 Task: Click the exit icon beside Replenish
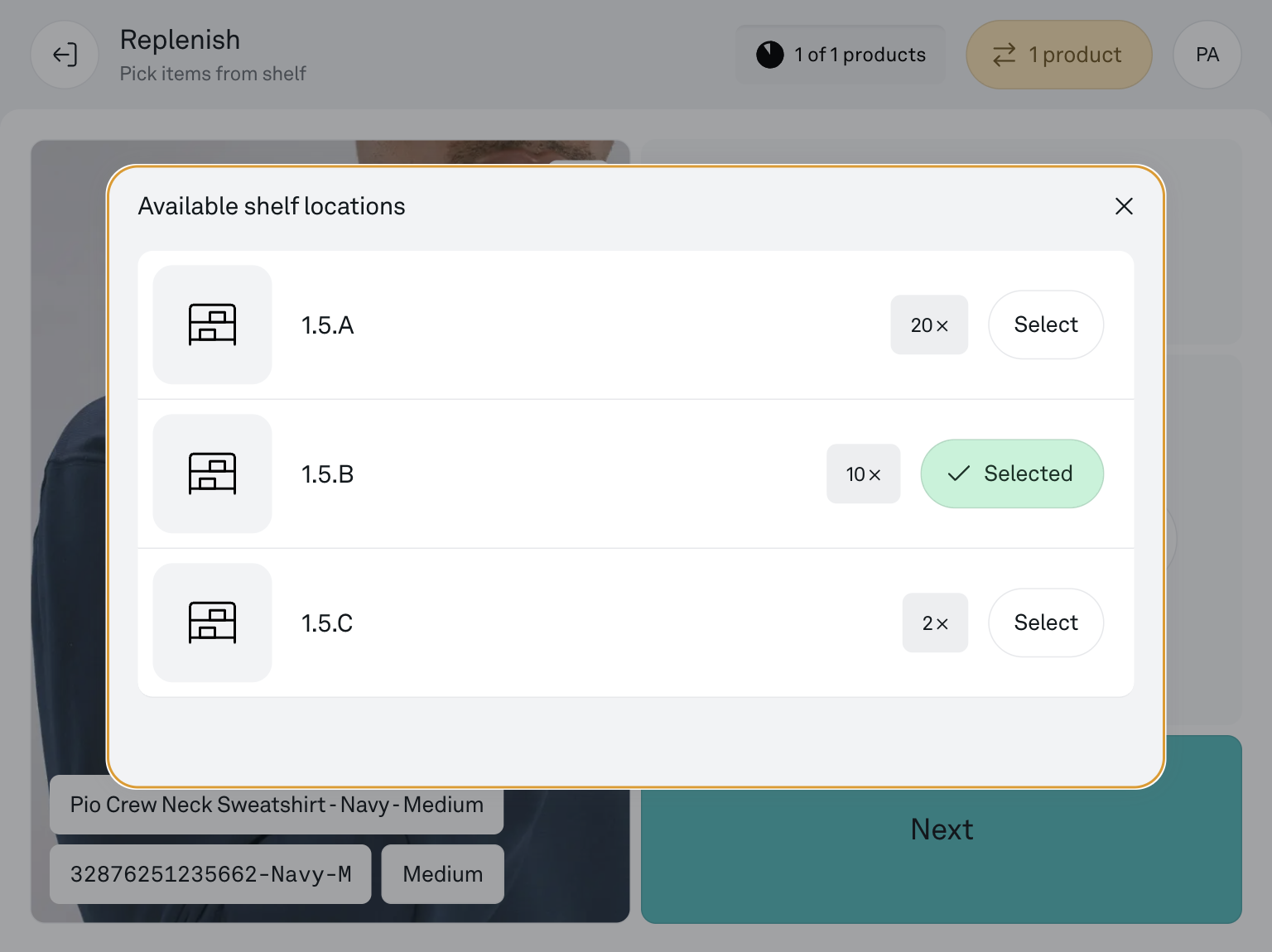tap(65, 55)
